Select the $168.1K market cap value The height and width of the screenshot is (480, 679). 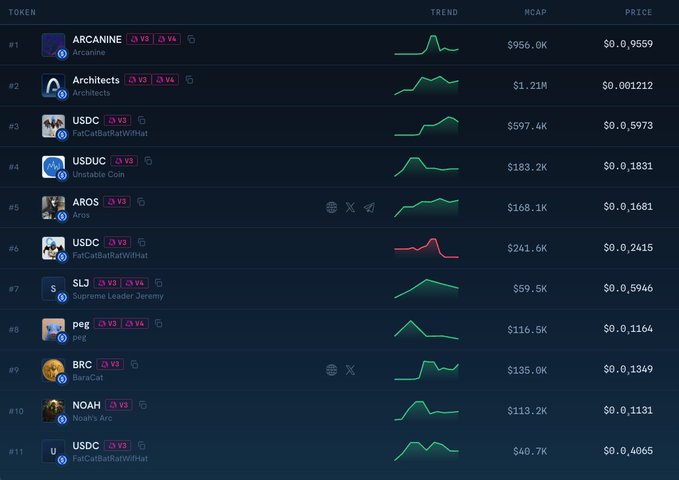click(527, 208)
